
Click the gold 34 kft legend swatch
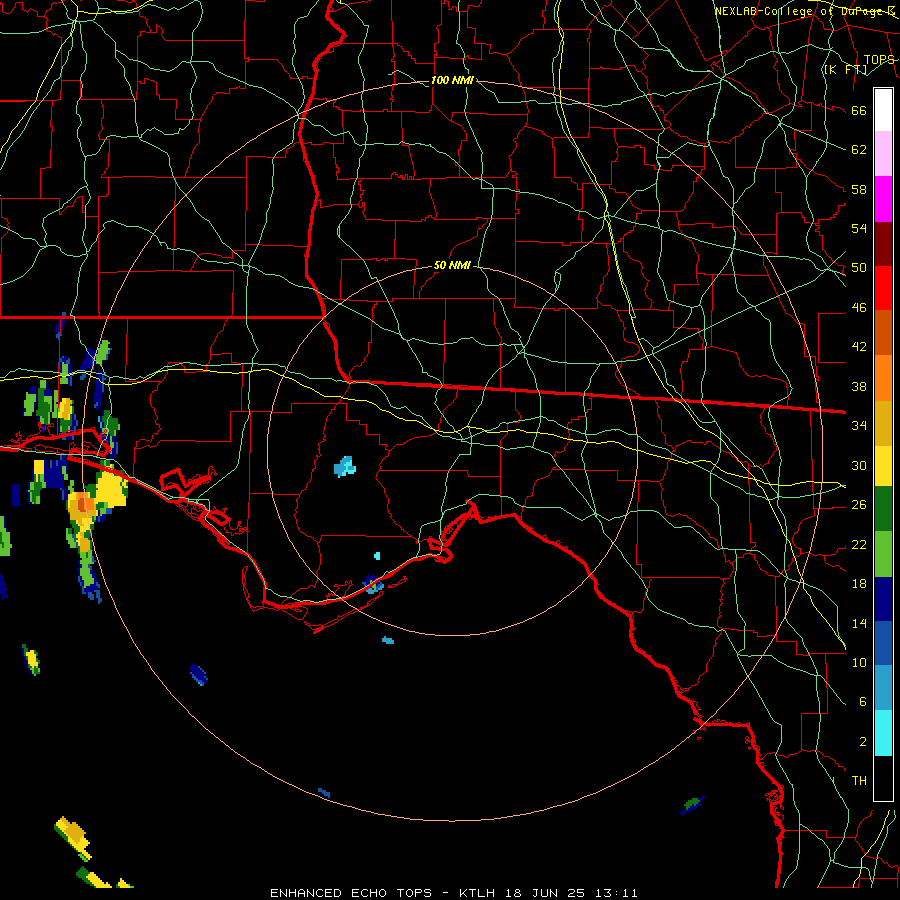click(883, 422)
